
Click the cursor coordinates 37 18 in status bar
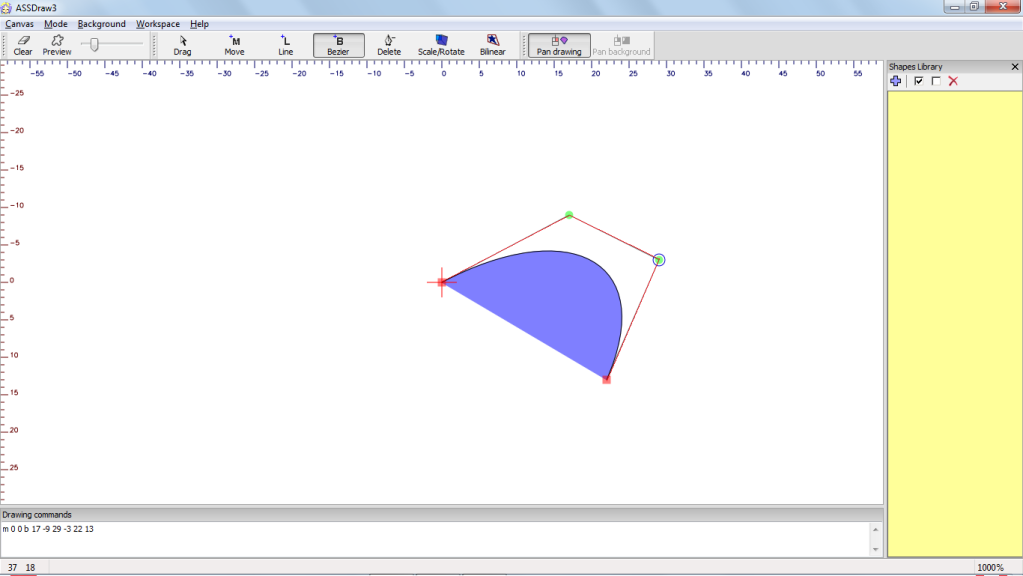(22, 568)
